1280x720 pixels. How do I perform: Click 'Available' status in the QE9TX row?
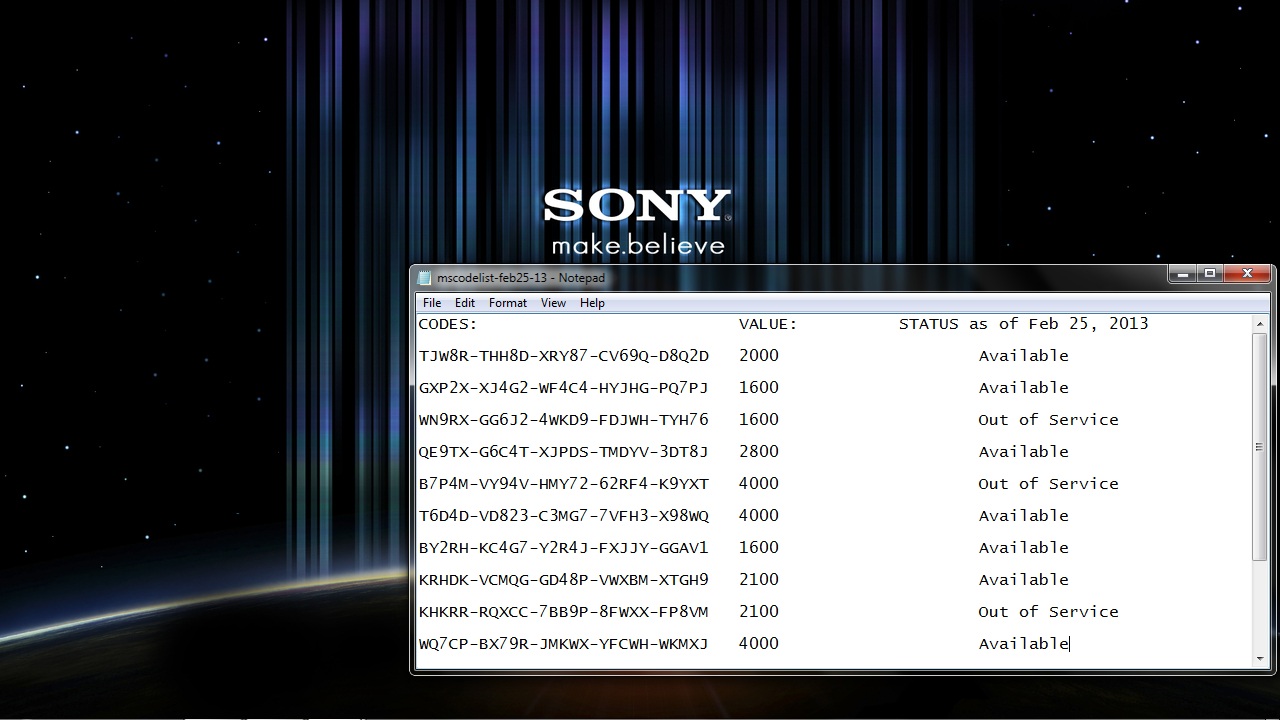click(x=1023, y=452)
